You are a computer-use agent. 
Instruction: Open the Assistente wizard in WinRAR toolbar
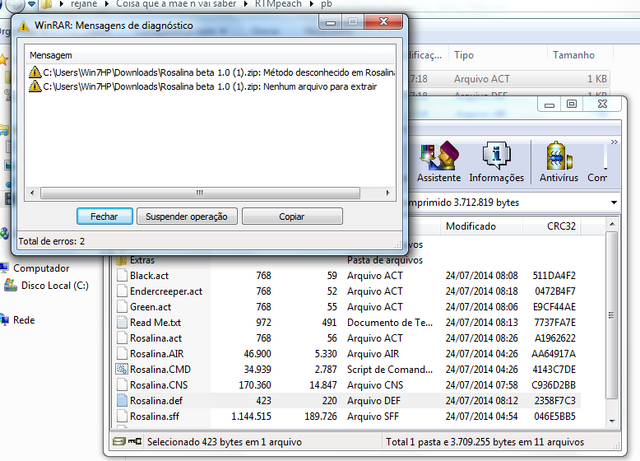point(439,162)
